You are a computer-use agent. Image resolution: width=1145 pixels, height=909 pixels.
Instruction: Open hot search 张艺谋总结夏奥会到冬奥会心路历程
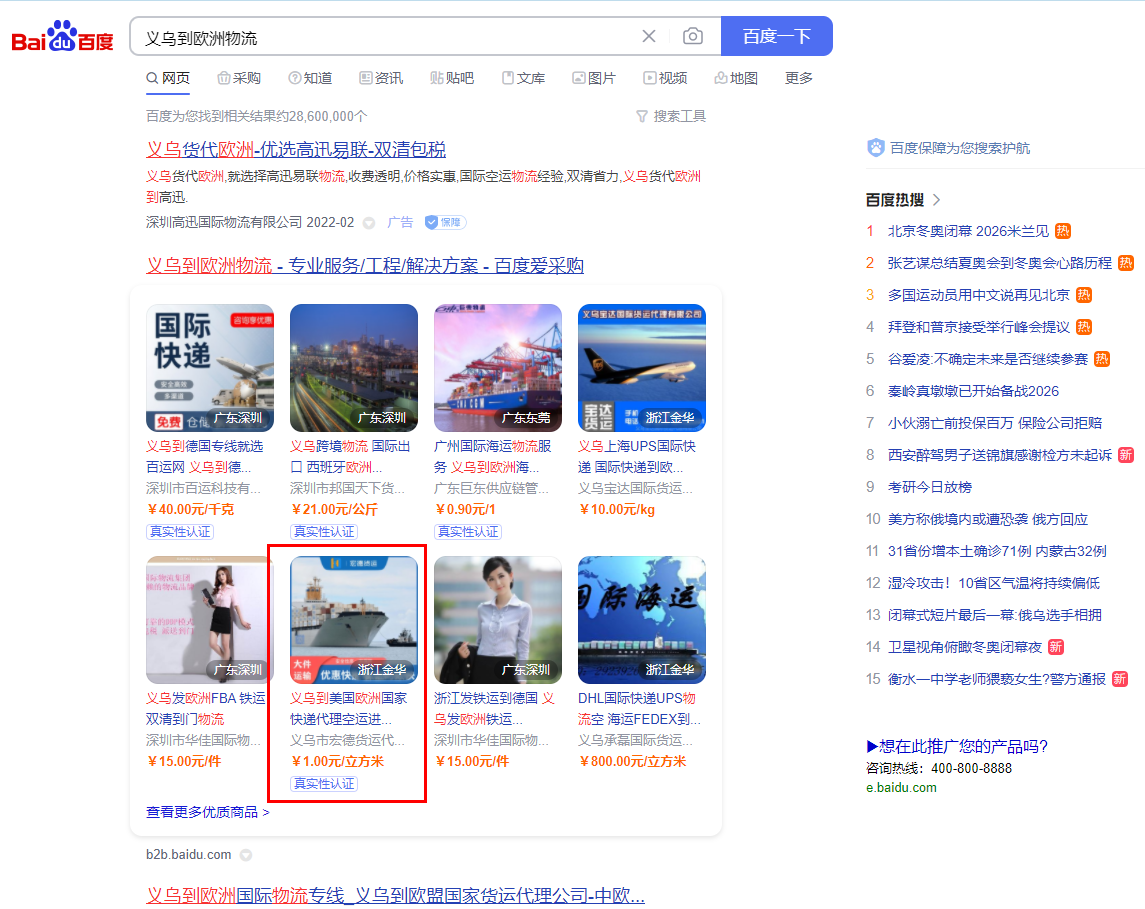[1000, 263]
